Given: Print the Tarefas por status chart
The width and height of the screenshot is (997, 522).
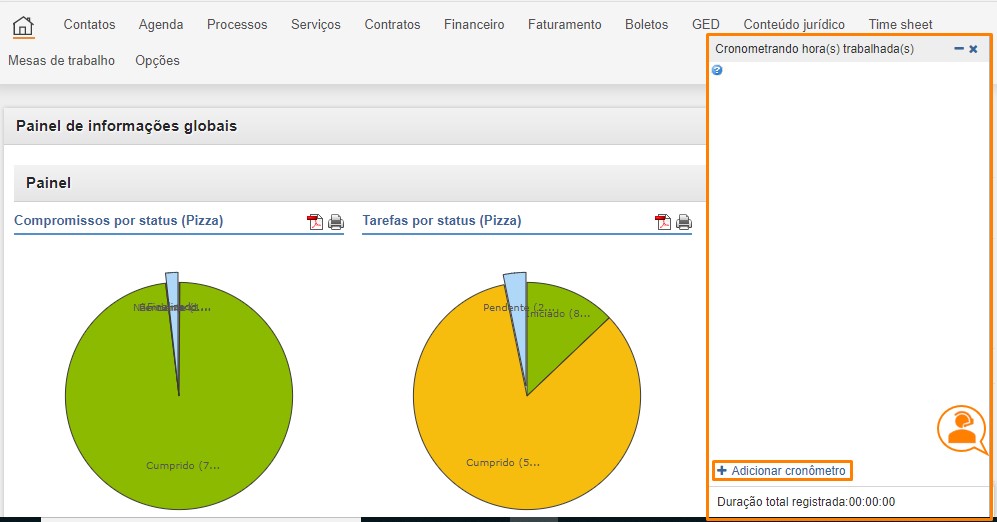Looking at the screenshot, I should 684,222.
